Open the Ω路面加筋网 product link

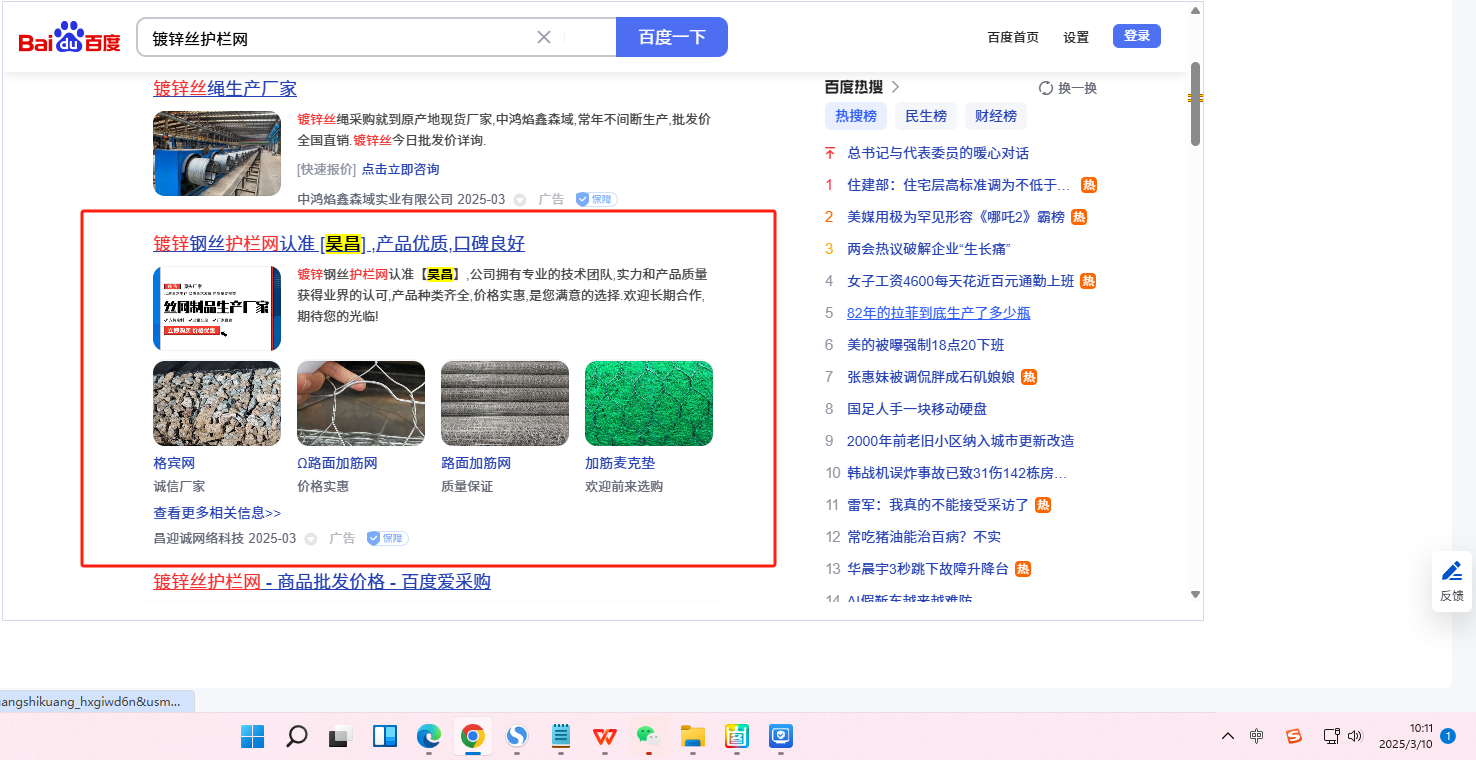[x=337, y=463]
